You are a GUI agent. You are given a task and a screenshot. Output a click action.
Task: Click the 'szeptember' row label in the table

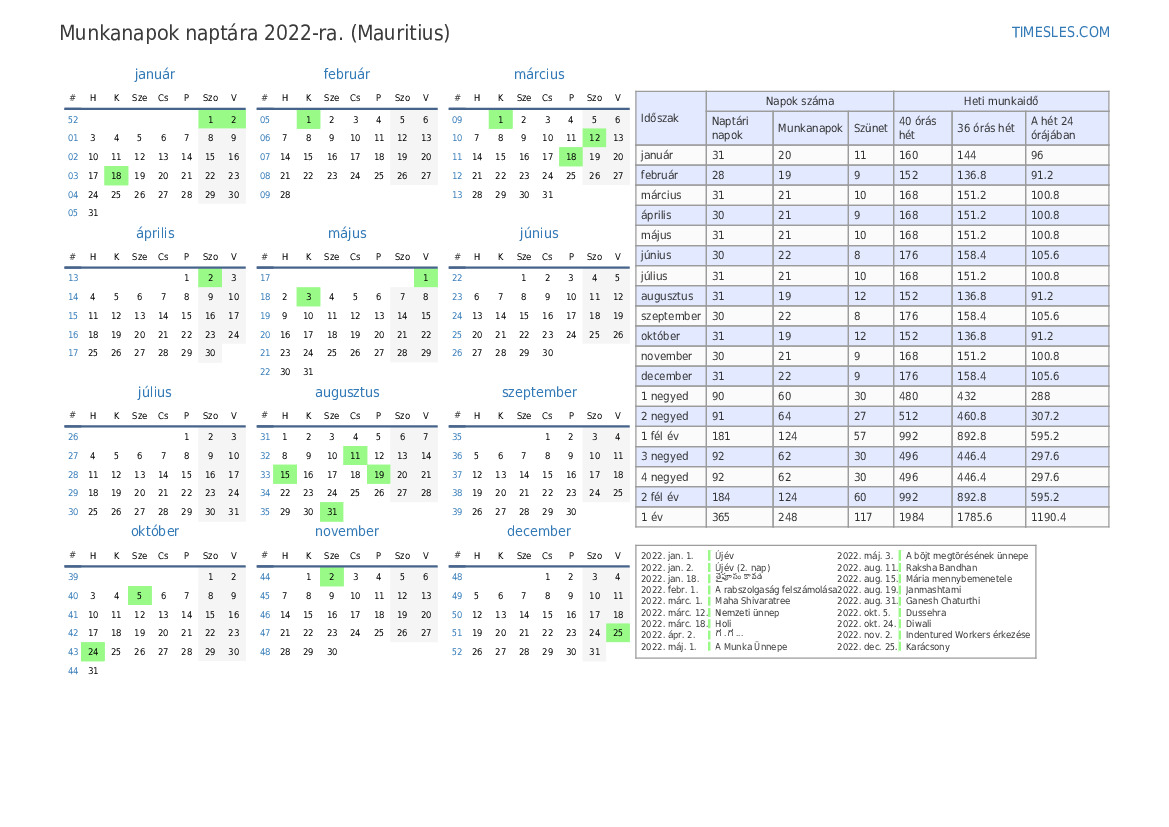tap(671, 316)
